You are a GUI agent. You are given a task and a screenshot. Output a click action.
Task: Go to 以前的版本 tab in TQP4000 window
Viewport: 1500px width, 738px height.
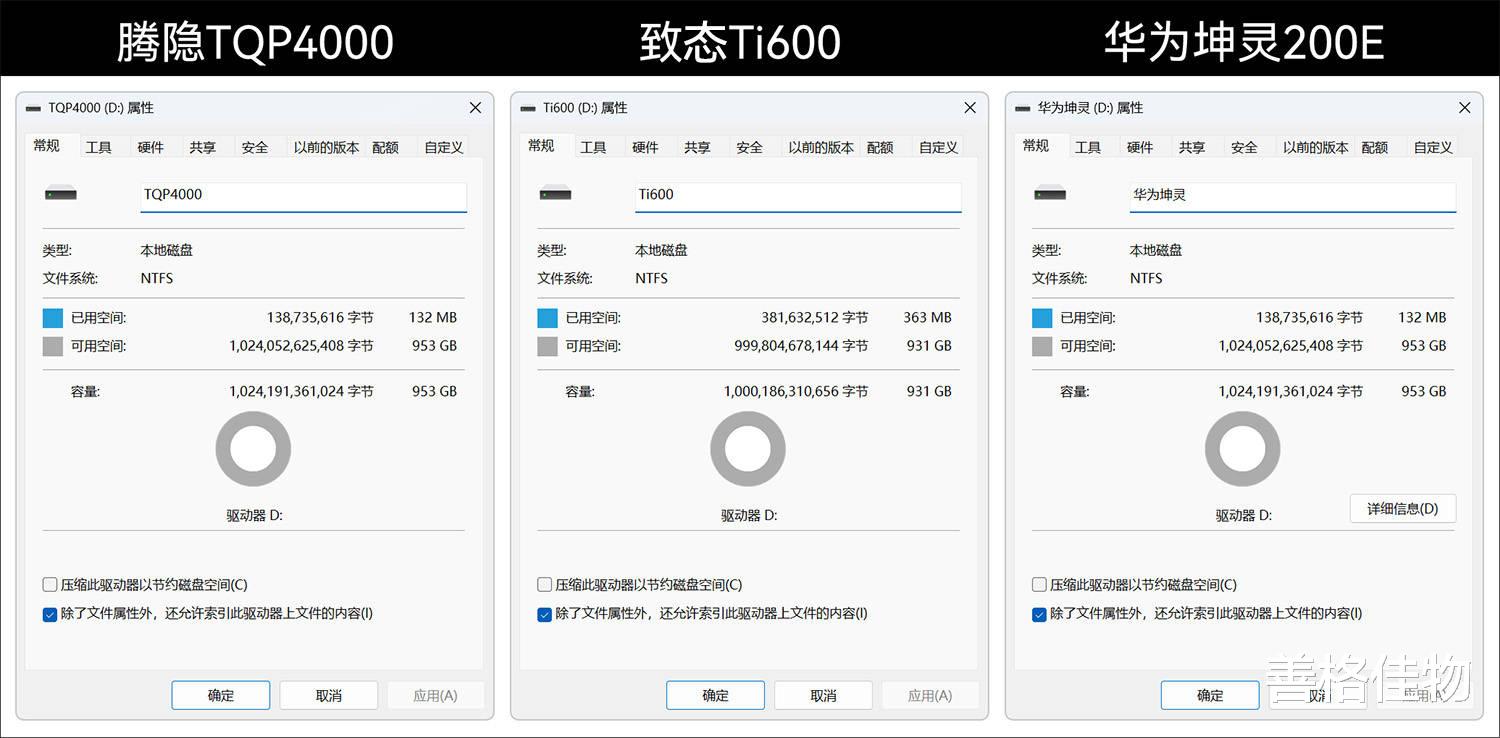(x=326, y=147)
